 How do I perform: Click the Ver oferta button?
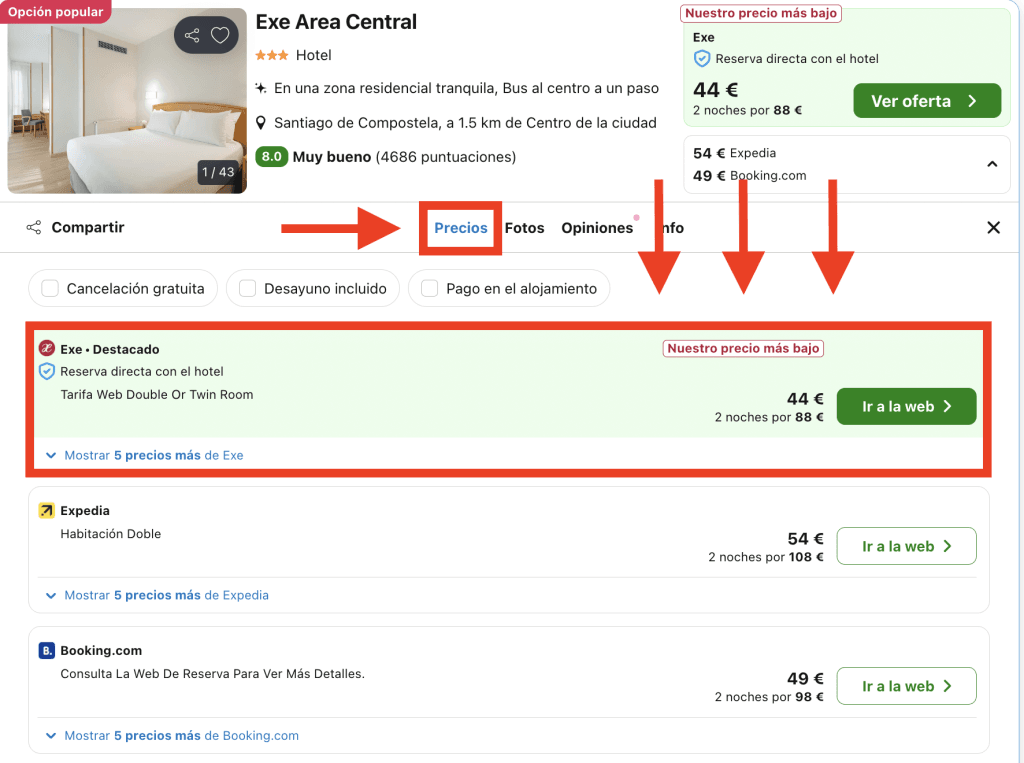[x=926, y=101]
